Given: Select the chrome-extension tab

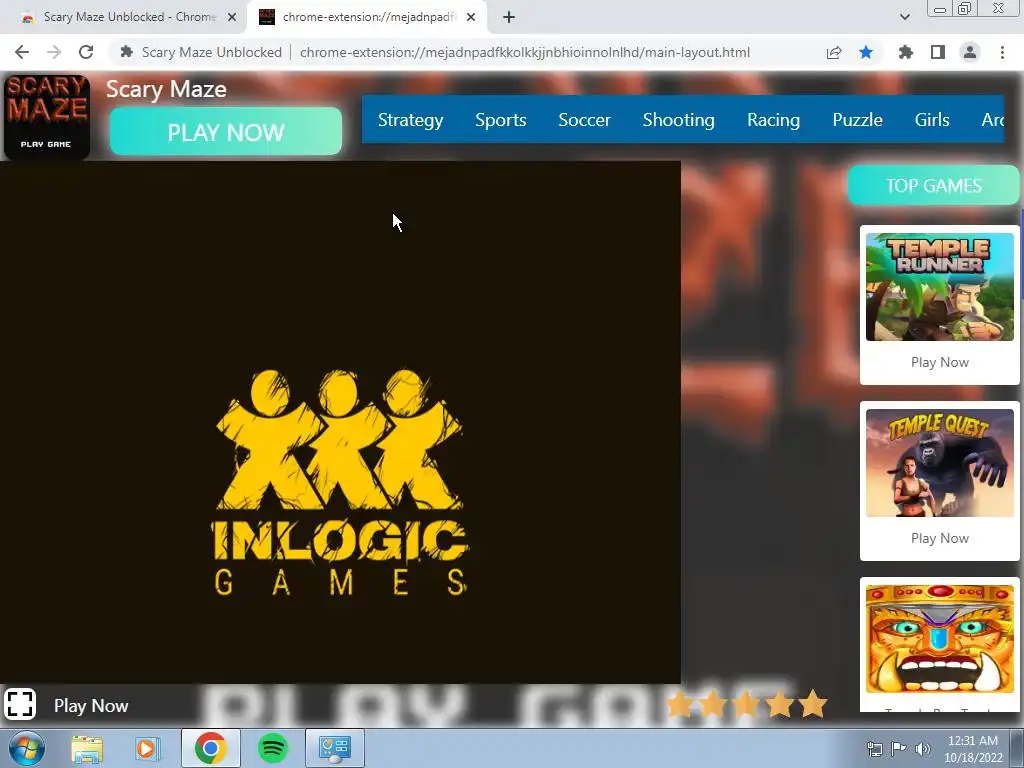Looking at the screenshot, I should pos(366,17).
